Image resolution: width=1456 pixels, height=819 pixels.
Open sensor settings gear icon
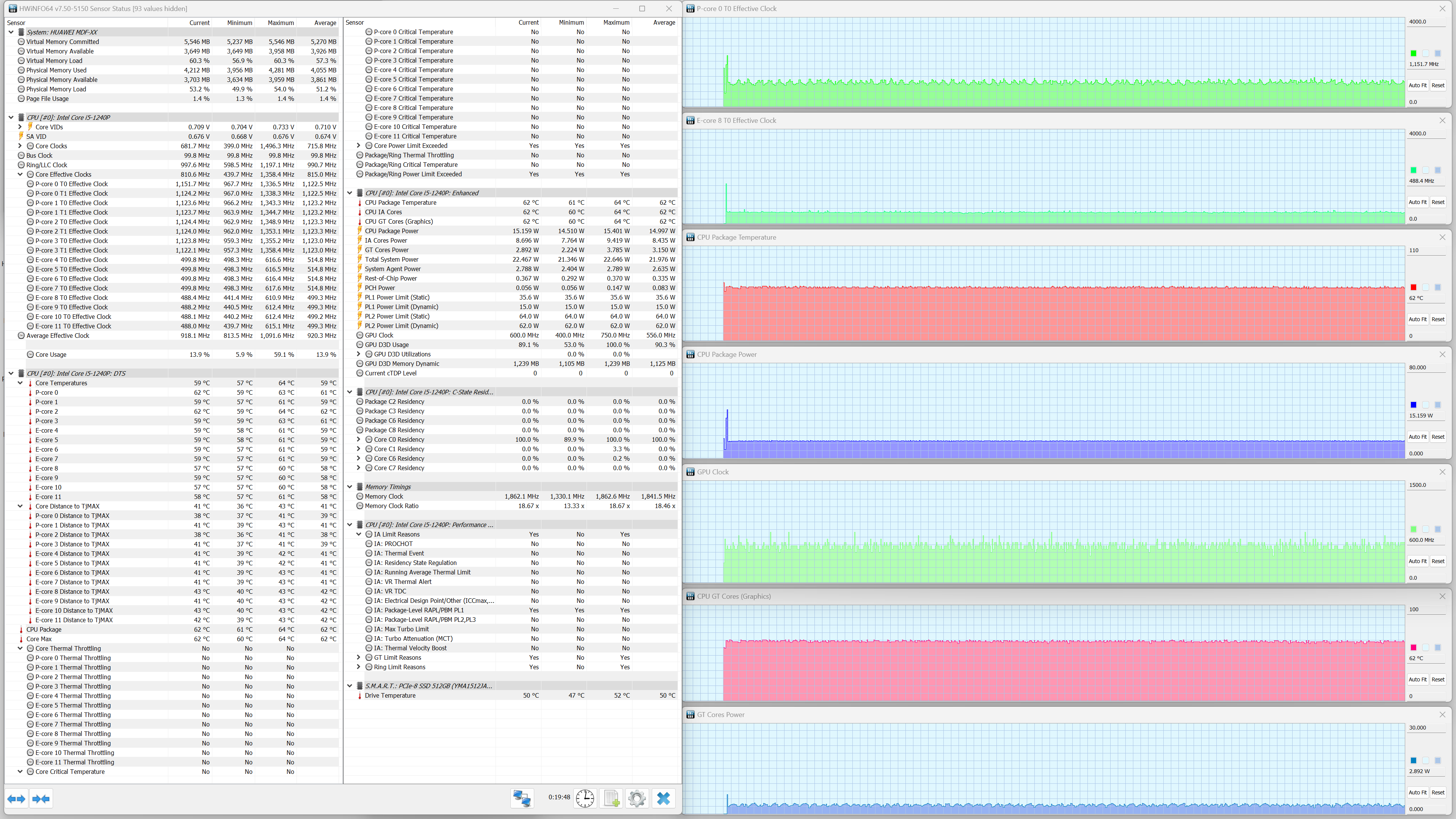point(637,798)
